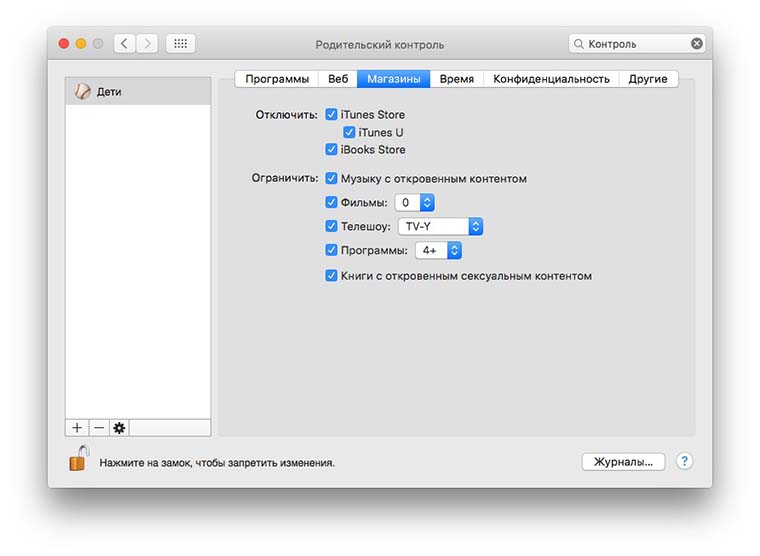Show all preferences via grid icon
Image resolution: width=760 pixels, height=556 pixels.
(180, 44)
